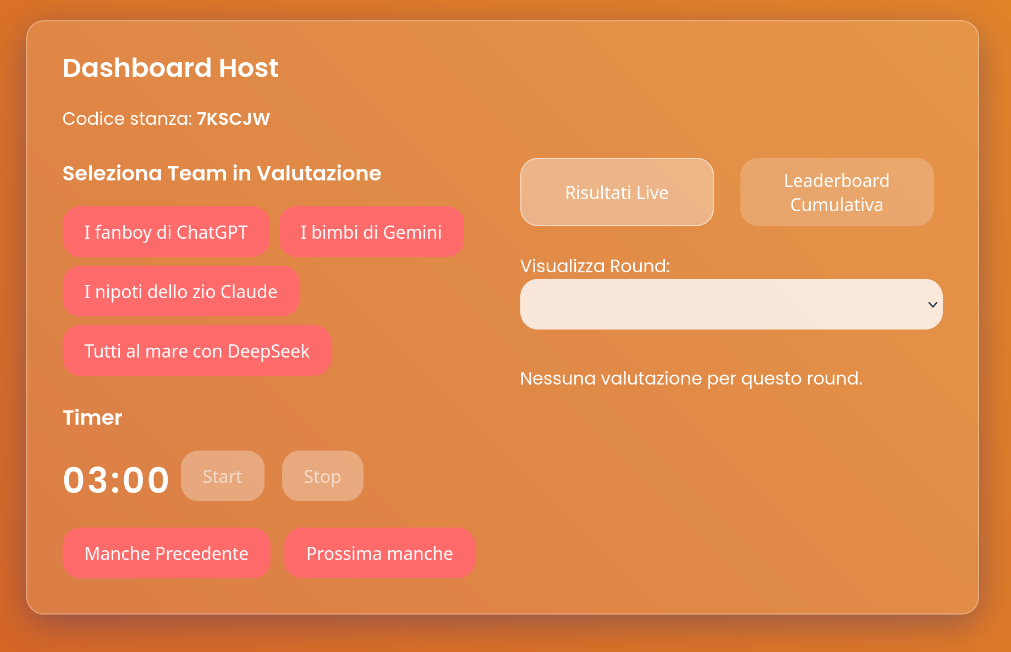The height and width of the screenshot is (652, 1011).
Task: Choose the I bimbi di Gemini team
Action: (x=371, y=233)
